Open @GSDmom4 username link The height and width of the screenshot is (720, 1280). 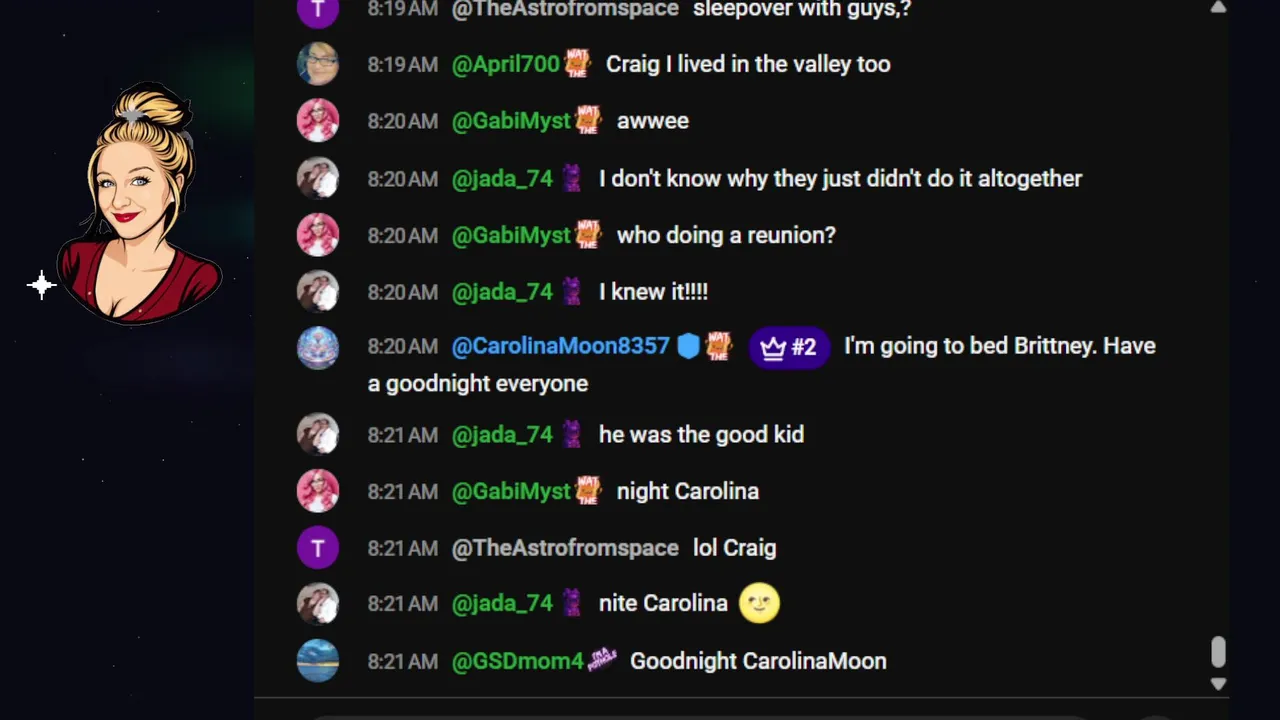517,661
